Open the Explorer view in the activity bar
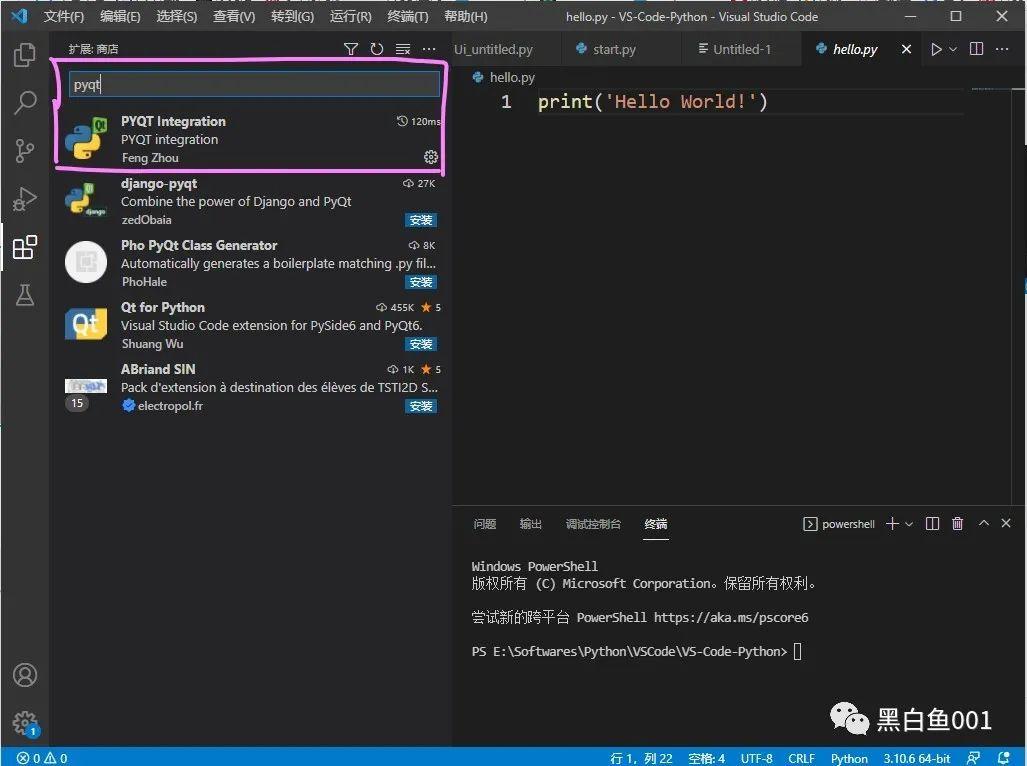 (x=24, y=55)
